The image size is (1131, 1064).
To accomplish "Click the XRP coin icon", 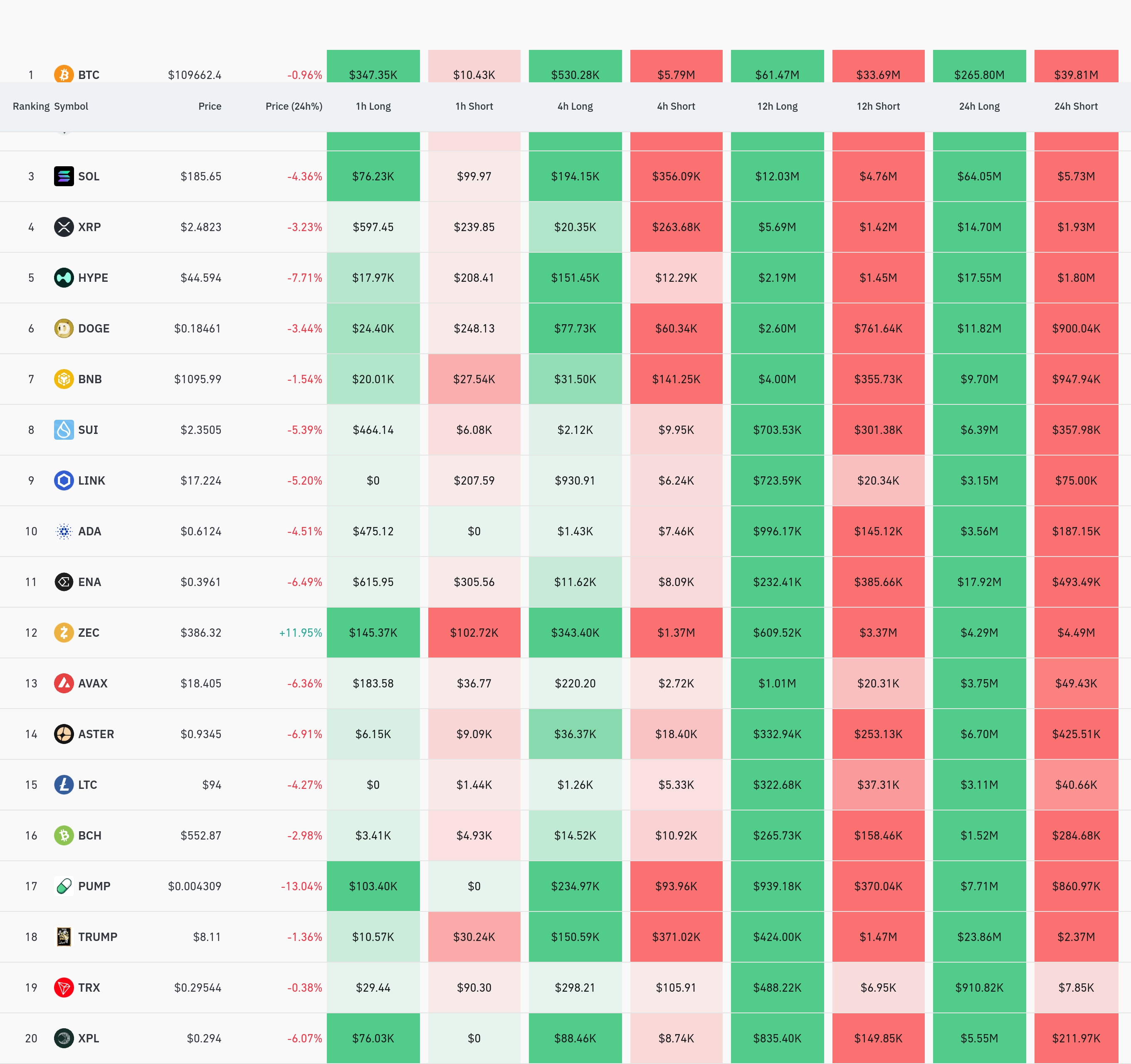I will tap(64, 227).
